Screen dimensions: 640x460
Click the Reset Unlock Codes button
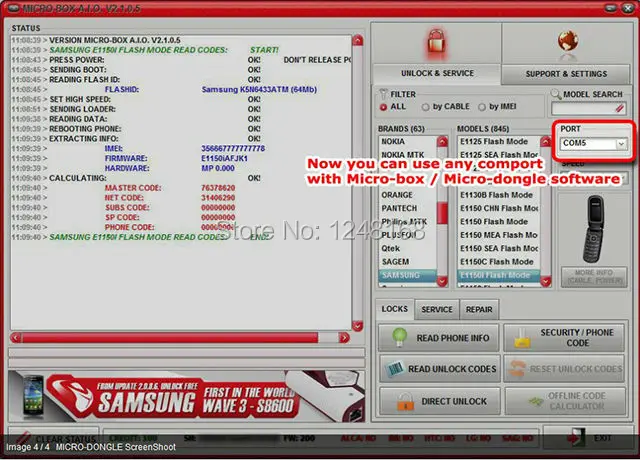(x=564, y=369)
